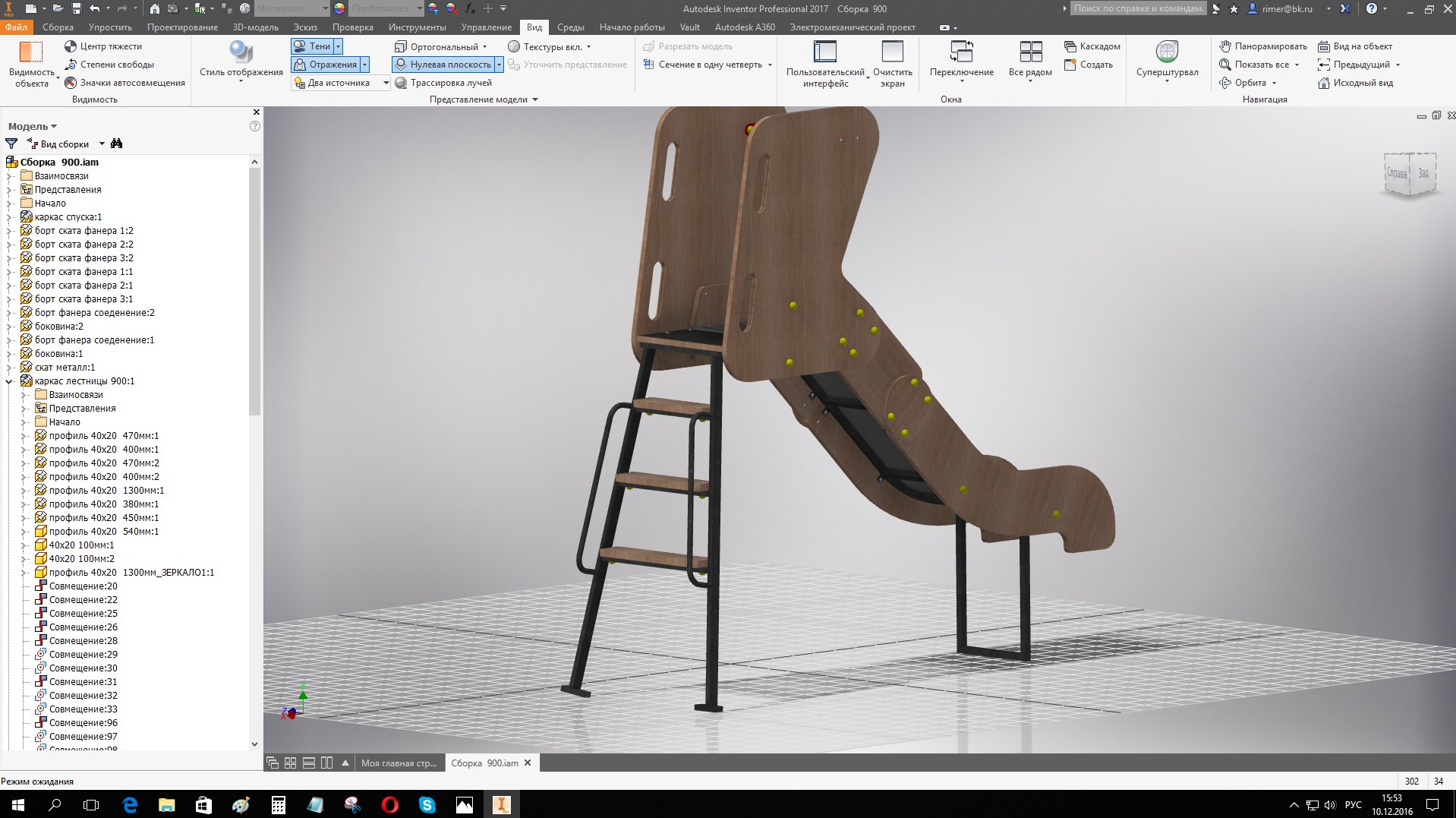
Task: Click the Degrees of Freedom icon (Степени свободы)
Action: (71, 65)
